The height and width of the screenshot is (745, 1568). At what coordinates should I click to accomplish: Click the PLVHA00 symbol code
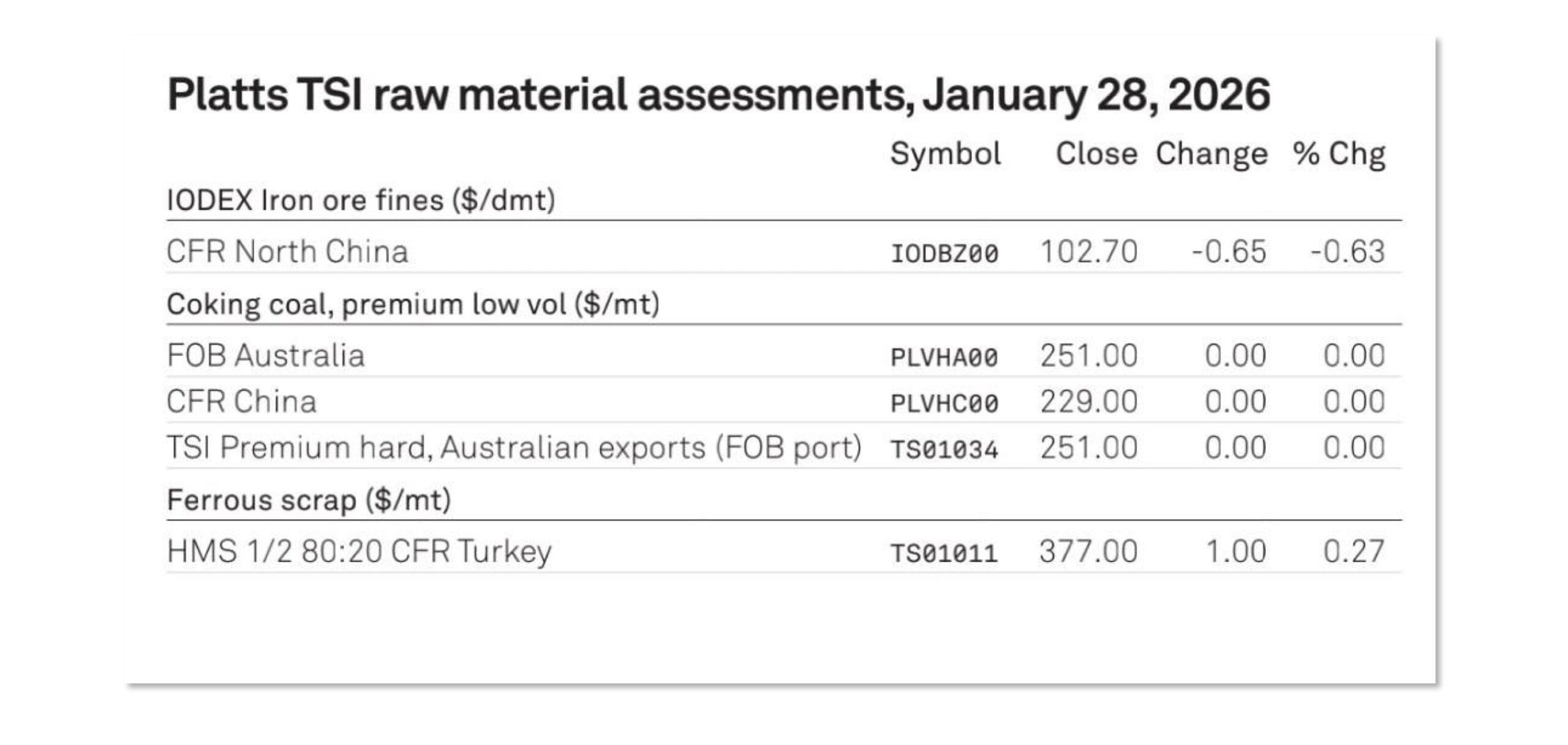[944, 357]
